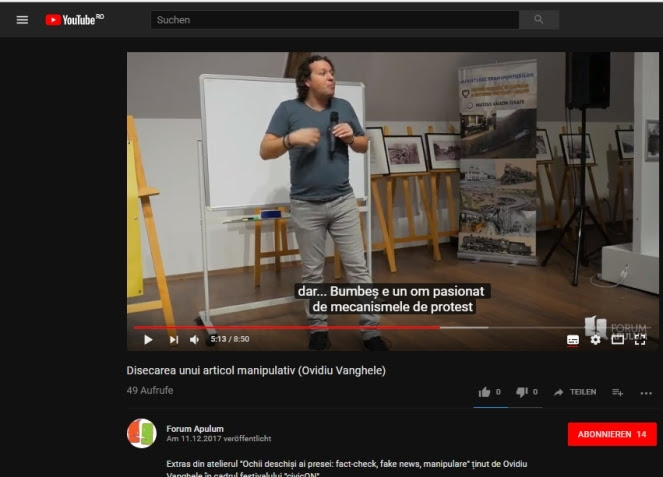The image size is (663, 477).
Task: Click the publish date 11.12.2017 text
Action: pyautogui.click(x=219, y=439)
